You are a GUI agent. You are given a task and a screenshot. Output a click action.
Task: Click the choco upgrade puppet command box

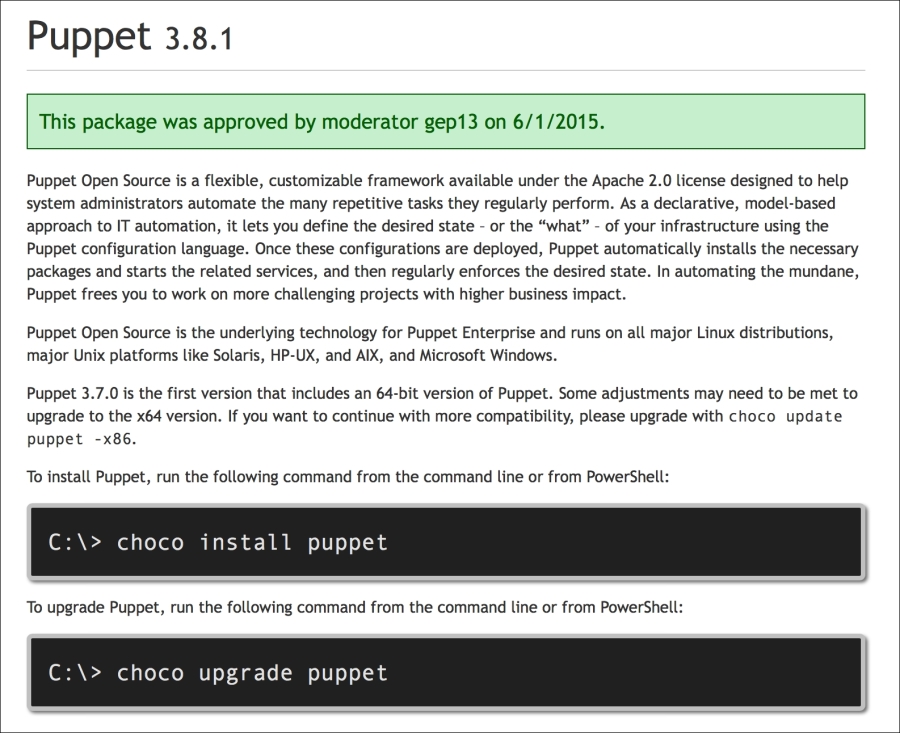coord(445,672)
